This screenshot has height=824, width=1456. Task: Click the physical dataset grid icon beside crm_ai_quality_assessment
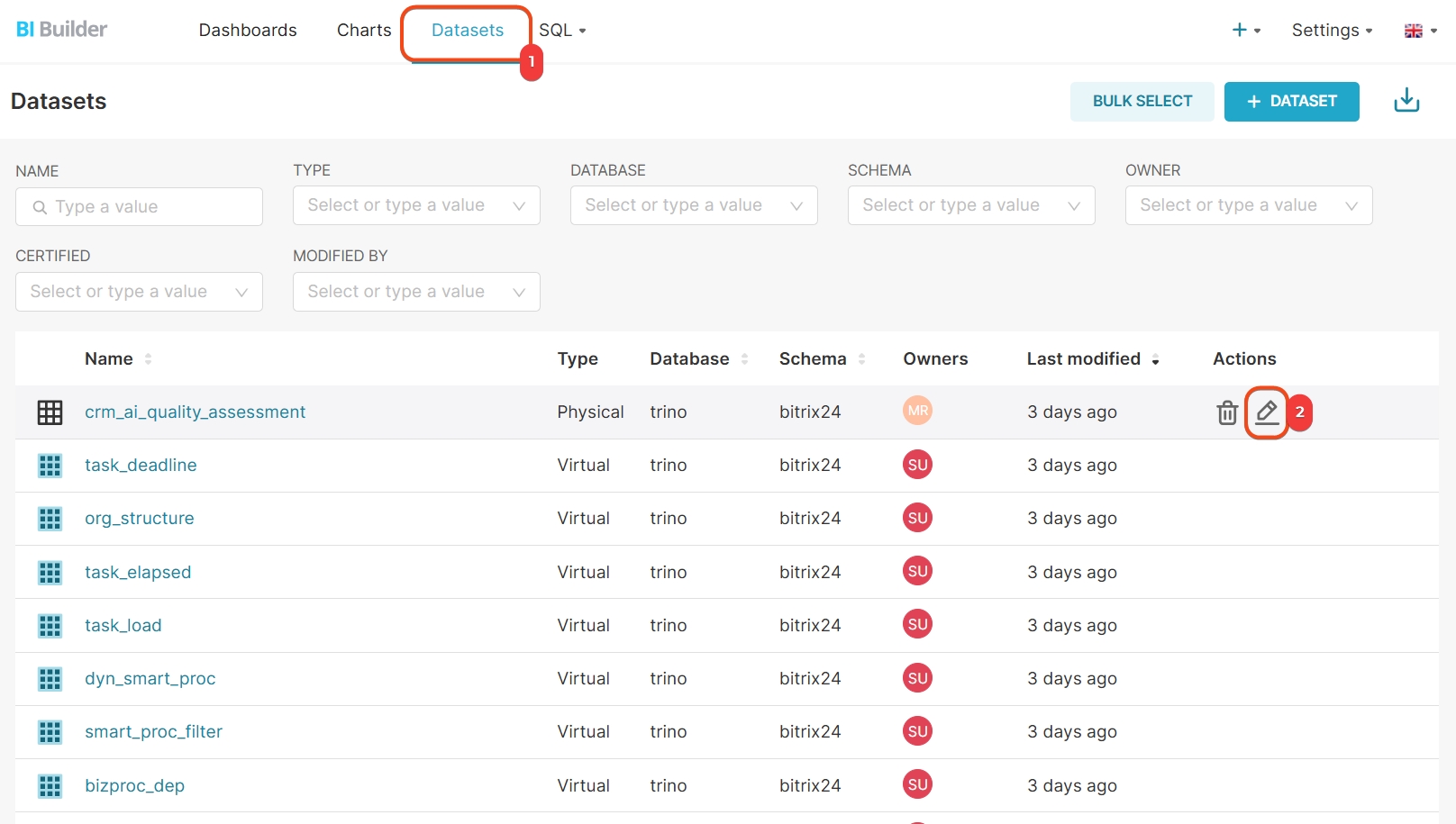[x=50, y=412]
